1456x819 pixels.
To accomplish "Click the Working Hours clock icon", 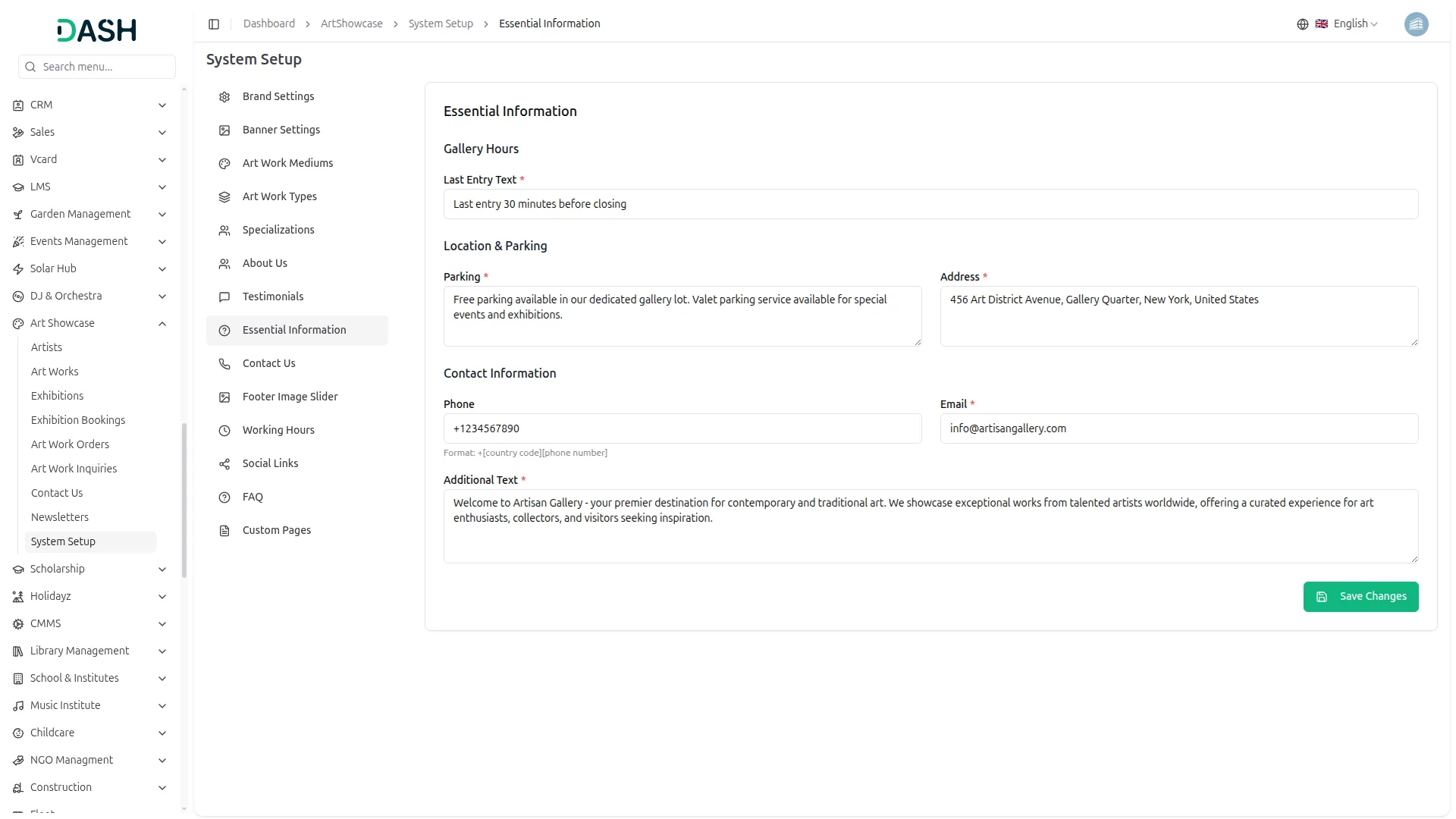I will 224,431.
